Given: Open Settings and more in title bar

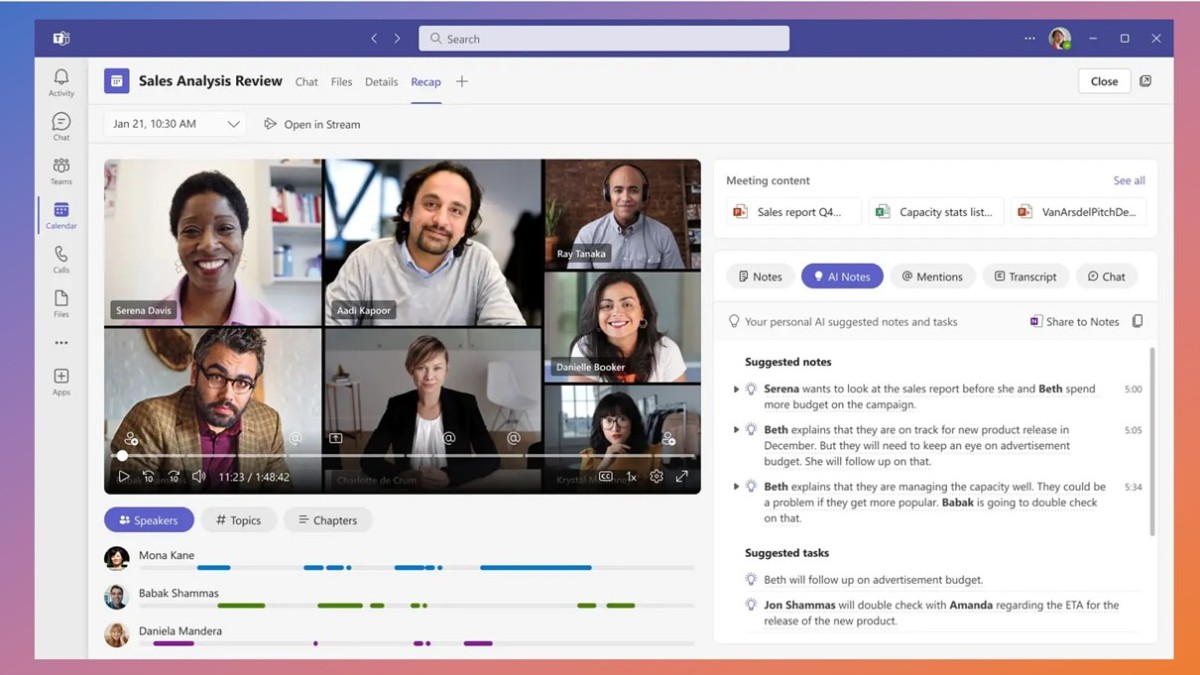Looking at the screenshot, I should pyautogui.click(x=1030, y=39).
